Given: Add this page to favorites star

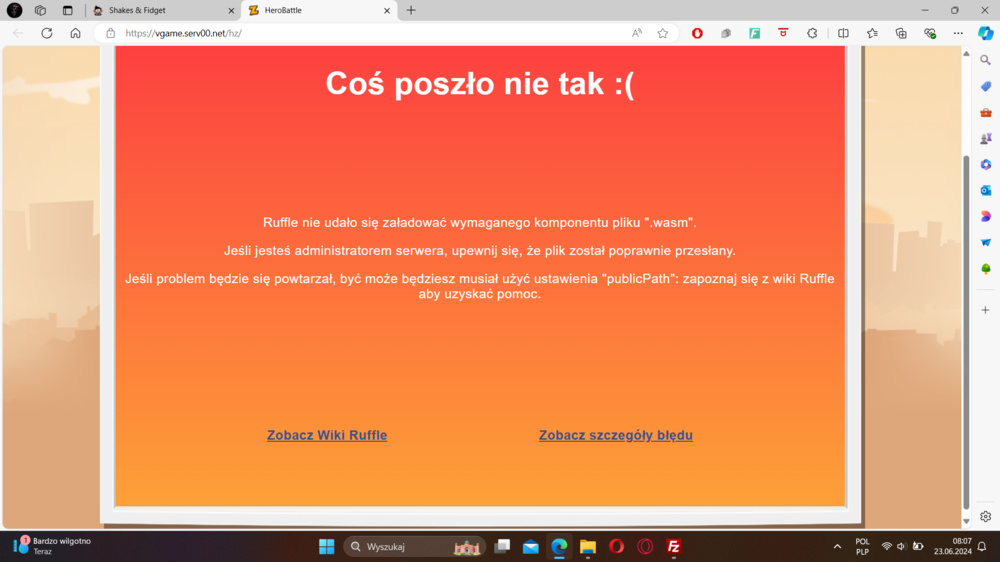Looking at the screenshot, I should (x=663, y=33).
